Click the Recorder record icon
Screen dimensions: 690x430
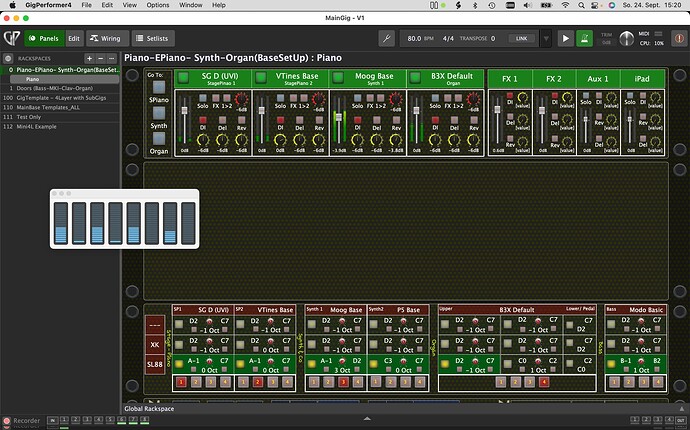pos(7,421)
